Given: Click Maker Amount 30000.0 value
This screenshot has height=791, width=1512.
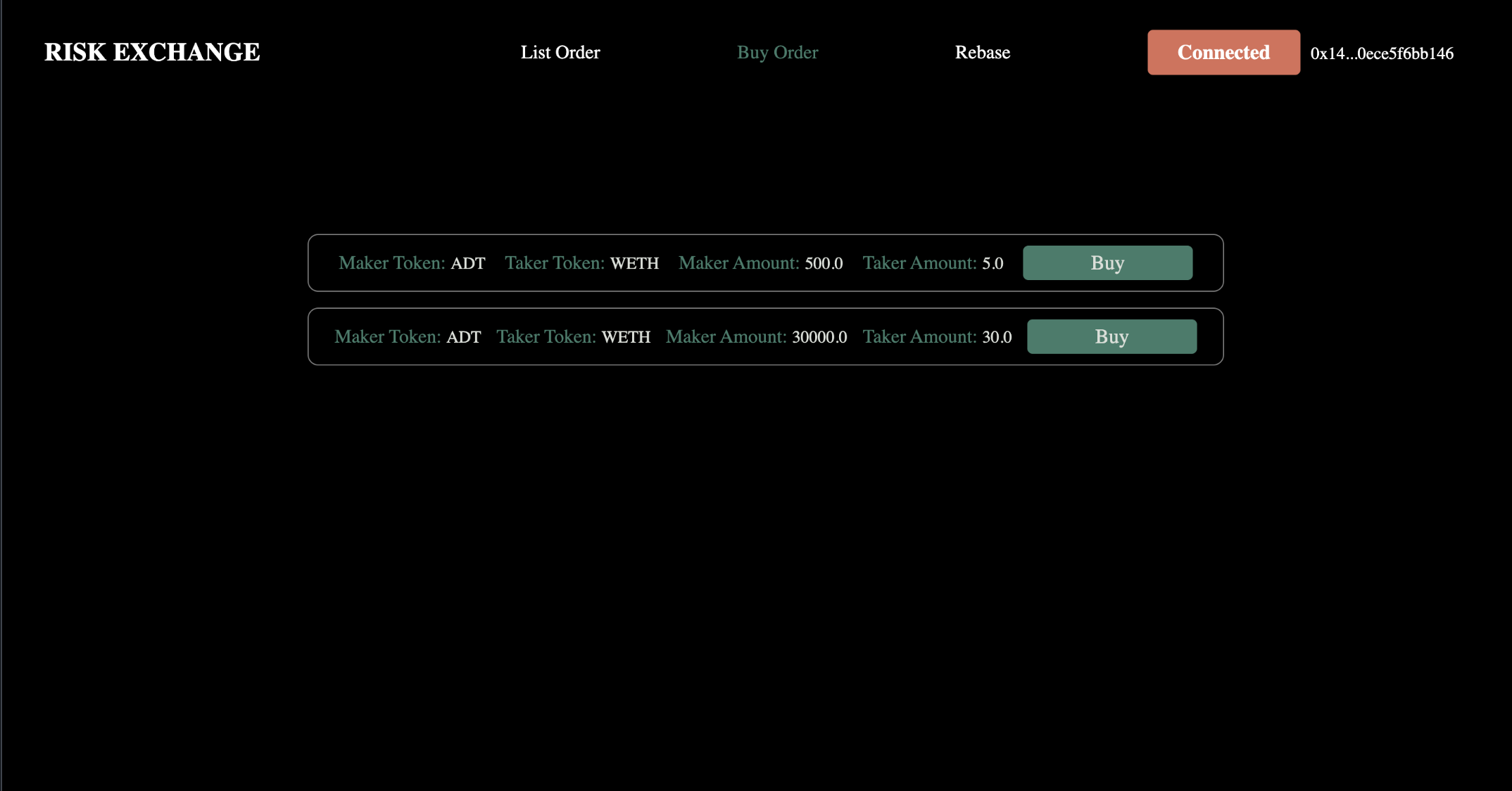Looking at the screenshot, I should click(819, 337).
